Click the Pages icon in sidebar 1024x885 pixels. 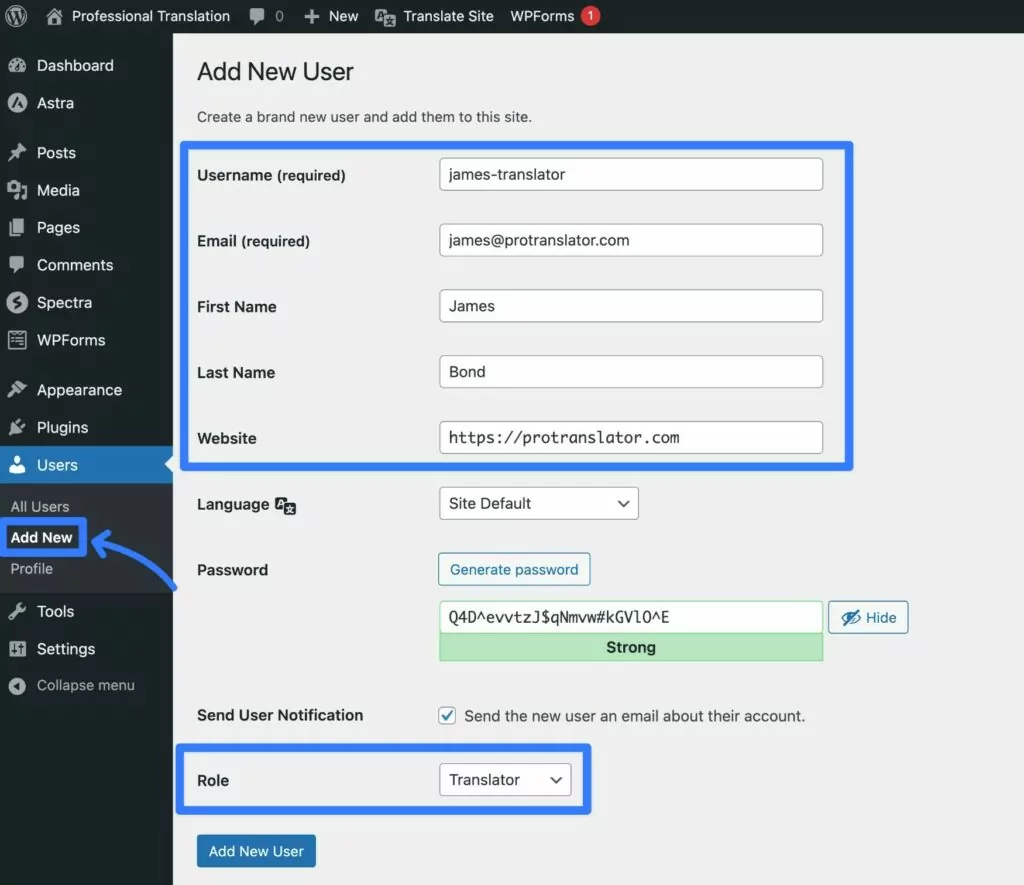click(x=18, y=227)
